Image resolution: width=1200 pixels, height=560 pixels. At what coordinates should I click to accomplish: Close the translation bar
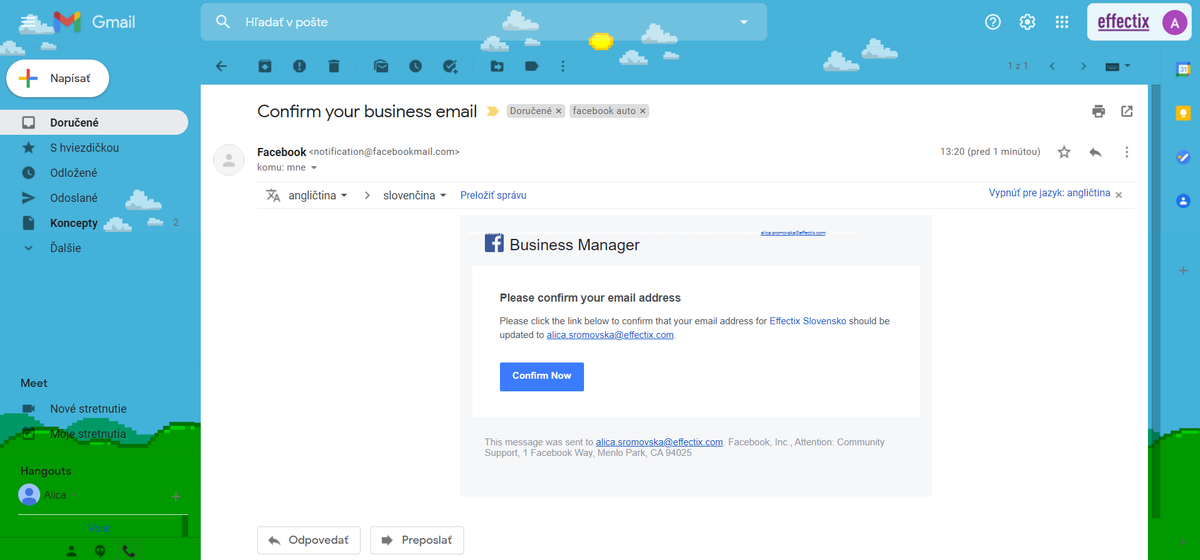tap(1119, 195)
